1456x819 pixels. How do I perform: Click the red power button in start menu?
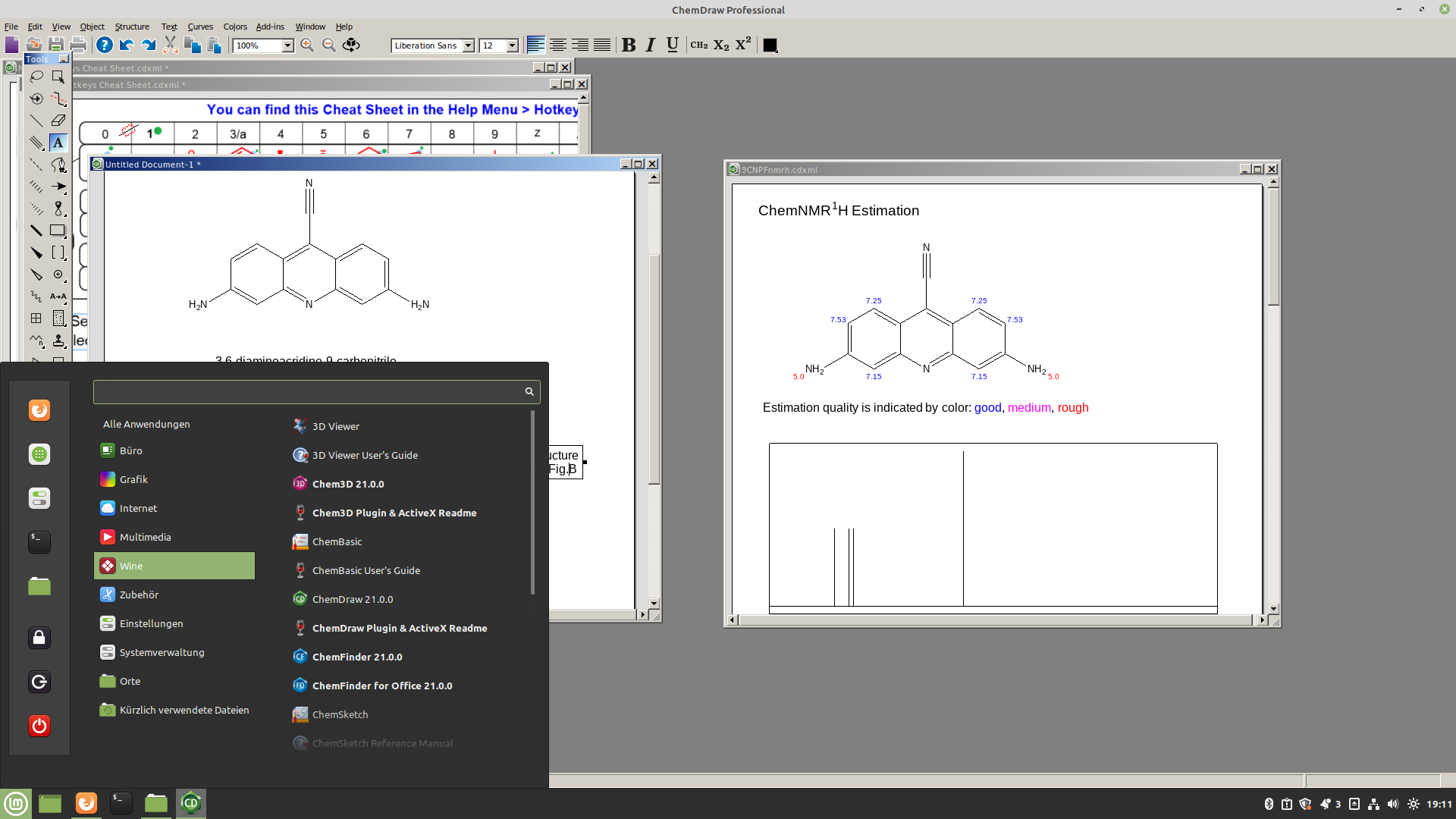pyautogui.click(x=39, y=726)
